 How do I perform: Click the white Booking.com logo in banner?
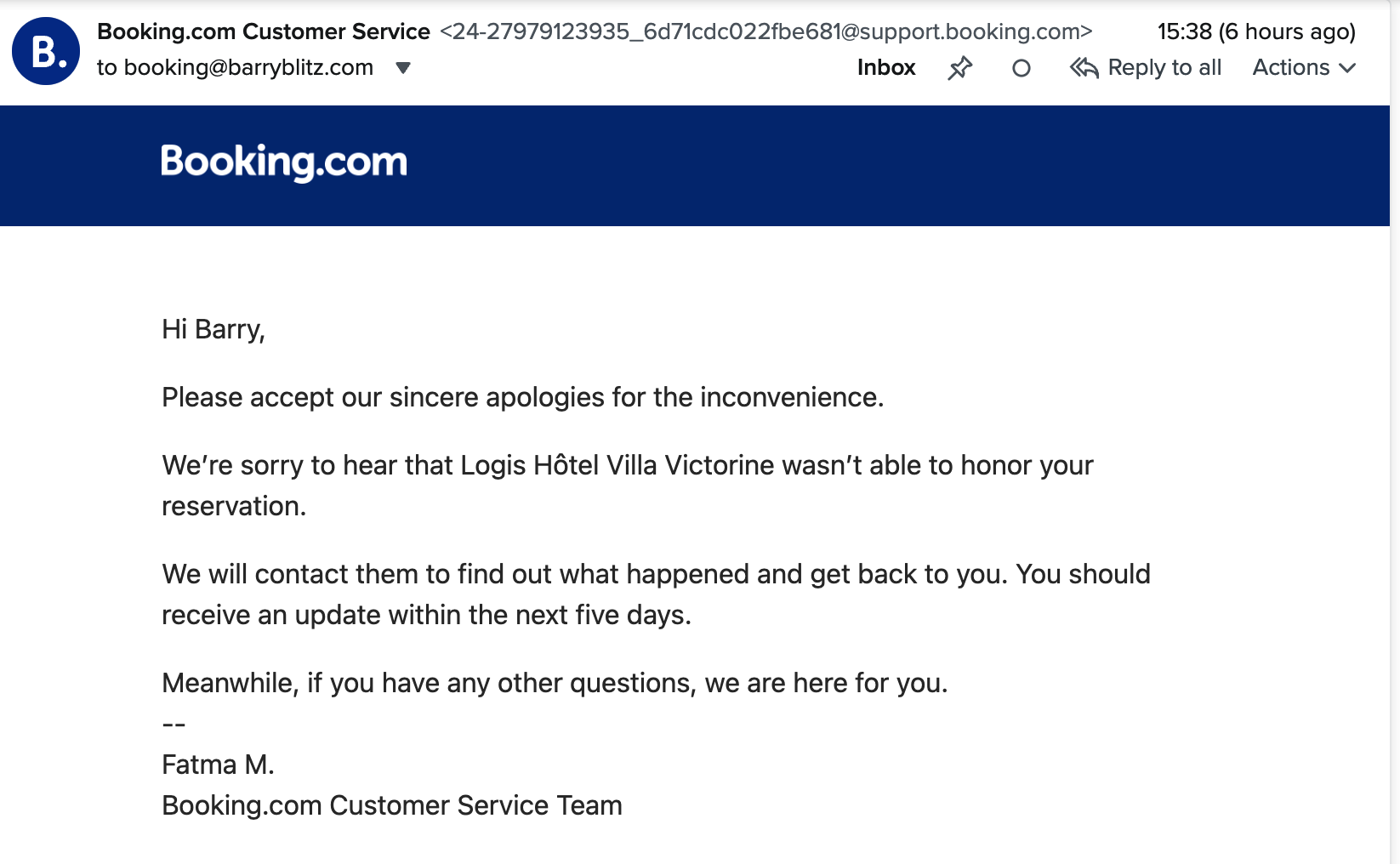[x=284, y=162]
